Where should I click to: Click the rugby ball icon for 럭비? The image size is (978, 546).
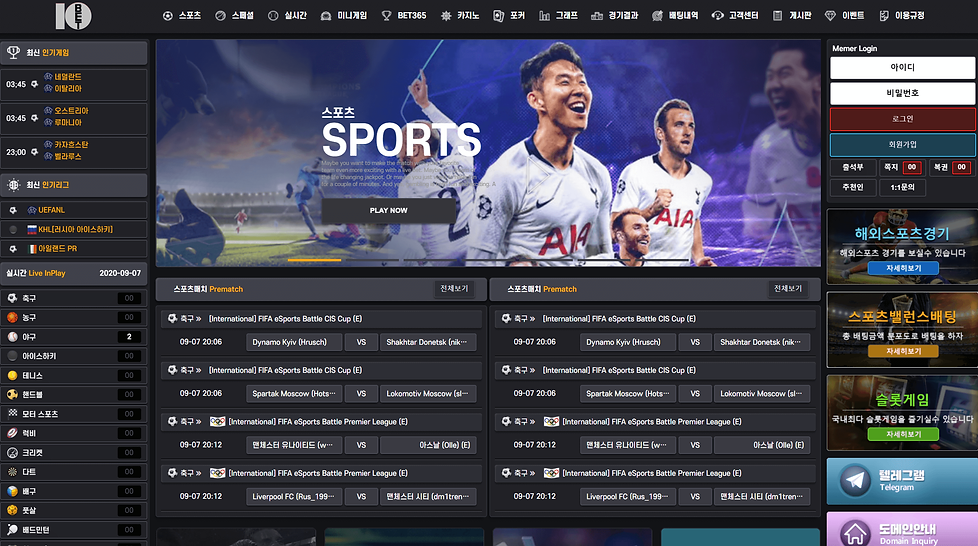12,433
